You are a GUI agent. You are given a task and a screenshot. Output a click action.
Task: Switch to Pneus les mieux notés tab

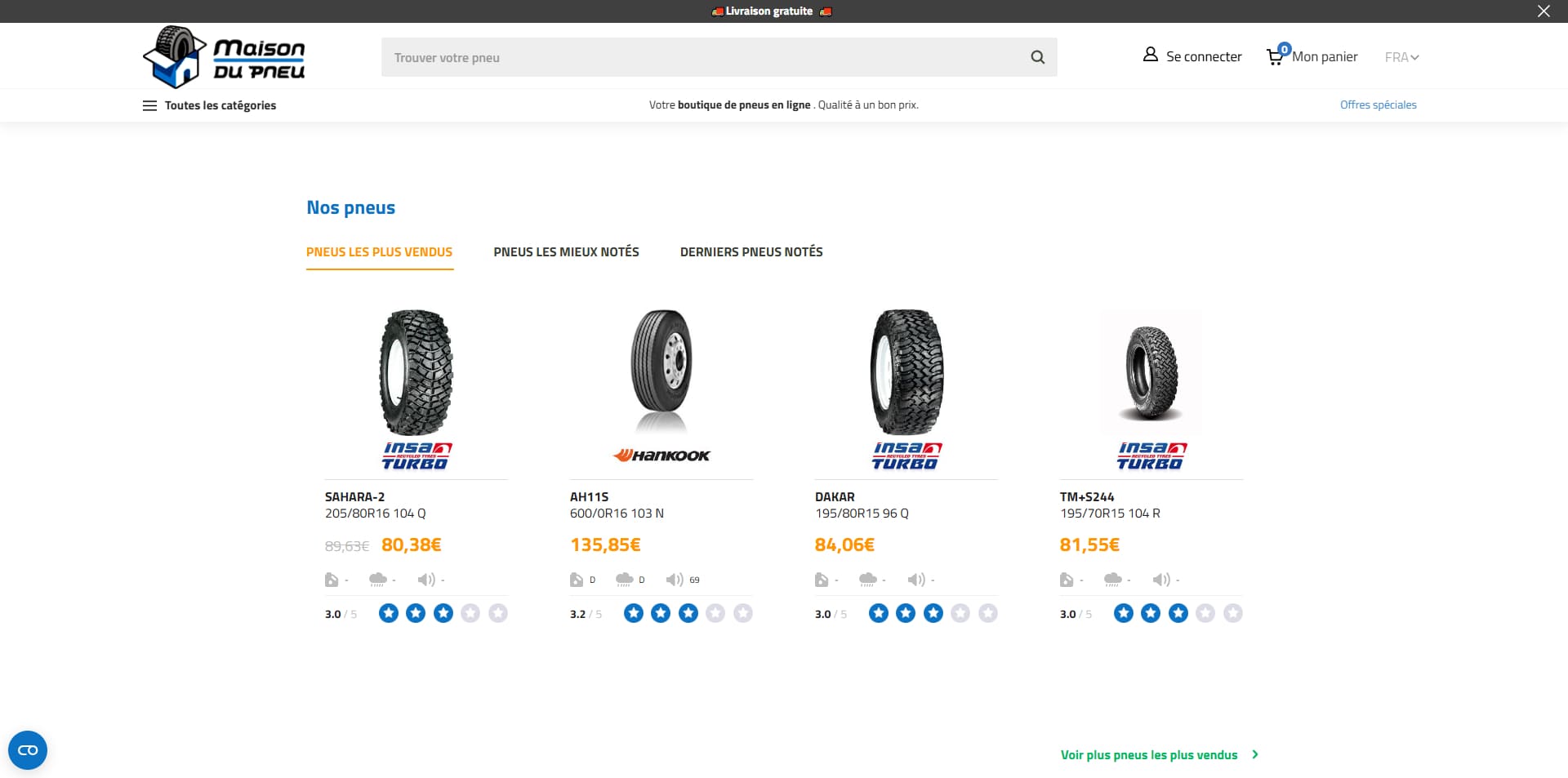click(x=566, y=251)
